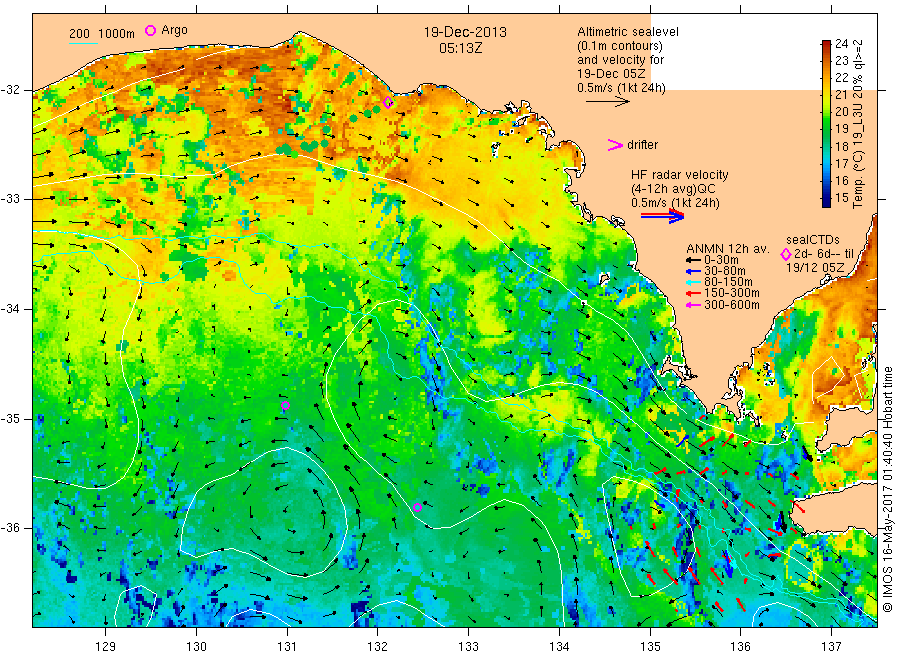Click the 'HF radar velocity' heading
Image resolution: width=900 pixels, height=660 pixels.
pos(680,175)
